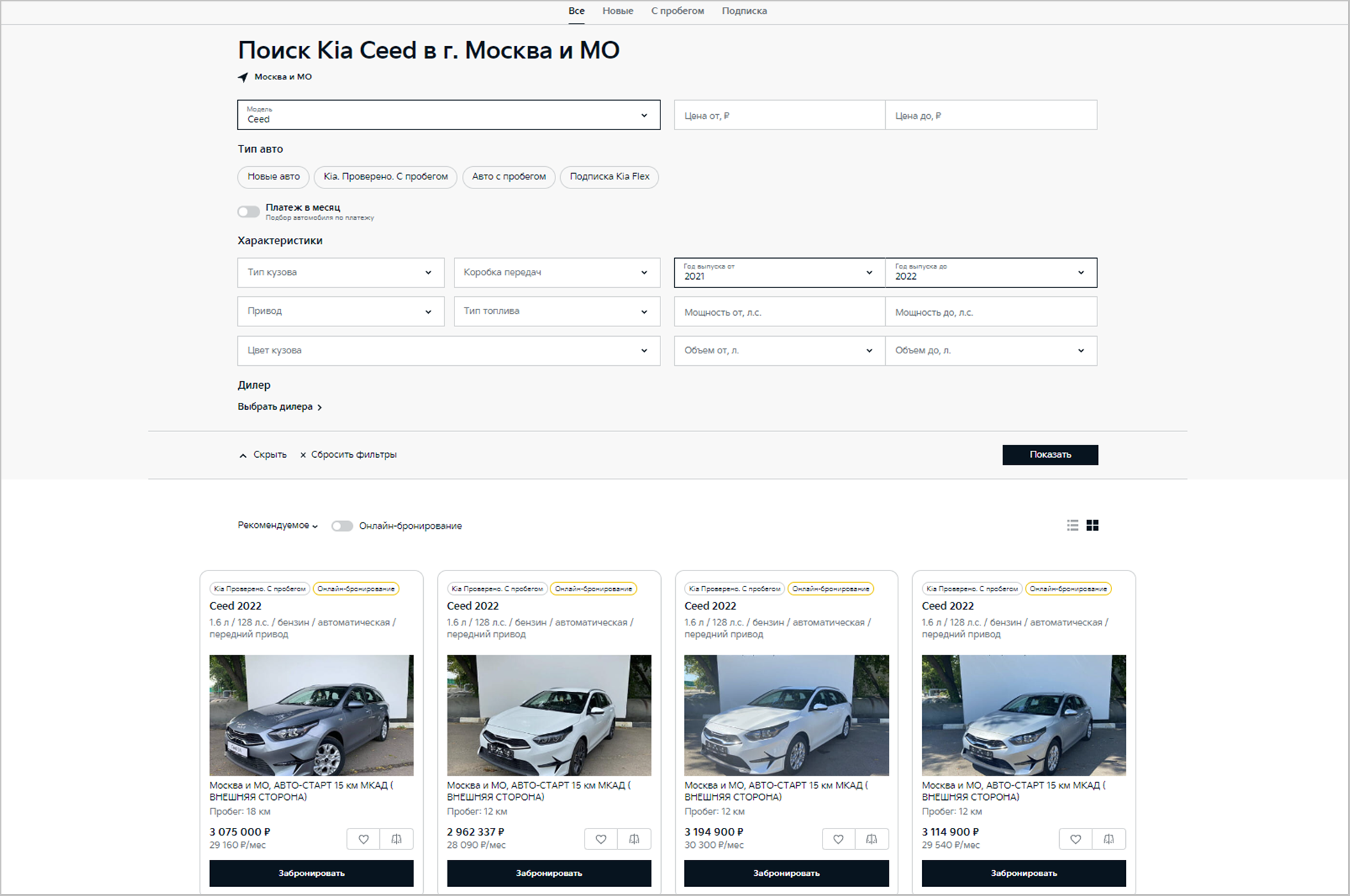
Task: Select the Подписка Kia Flex chip
Action: click(610, 177)
